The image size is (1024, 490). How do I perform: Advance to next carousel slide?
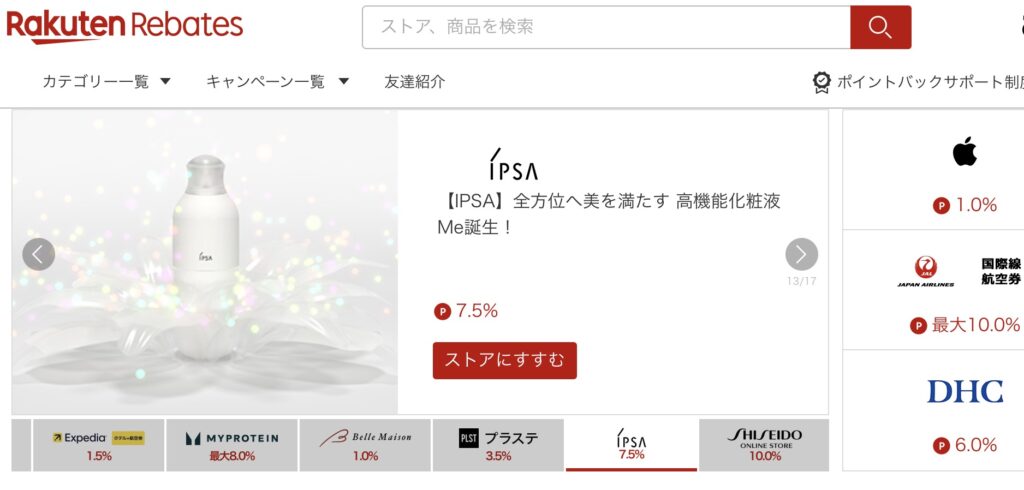click(801, 254)
